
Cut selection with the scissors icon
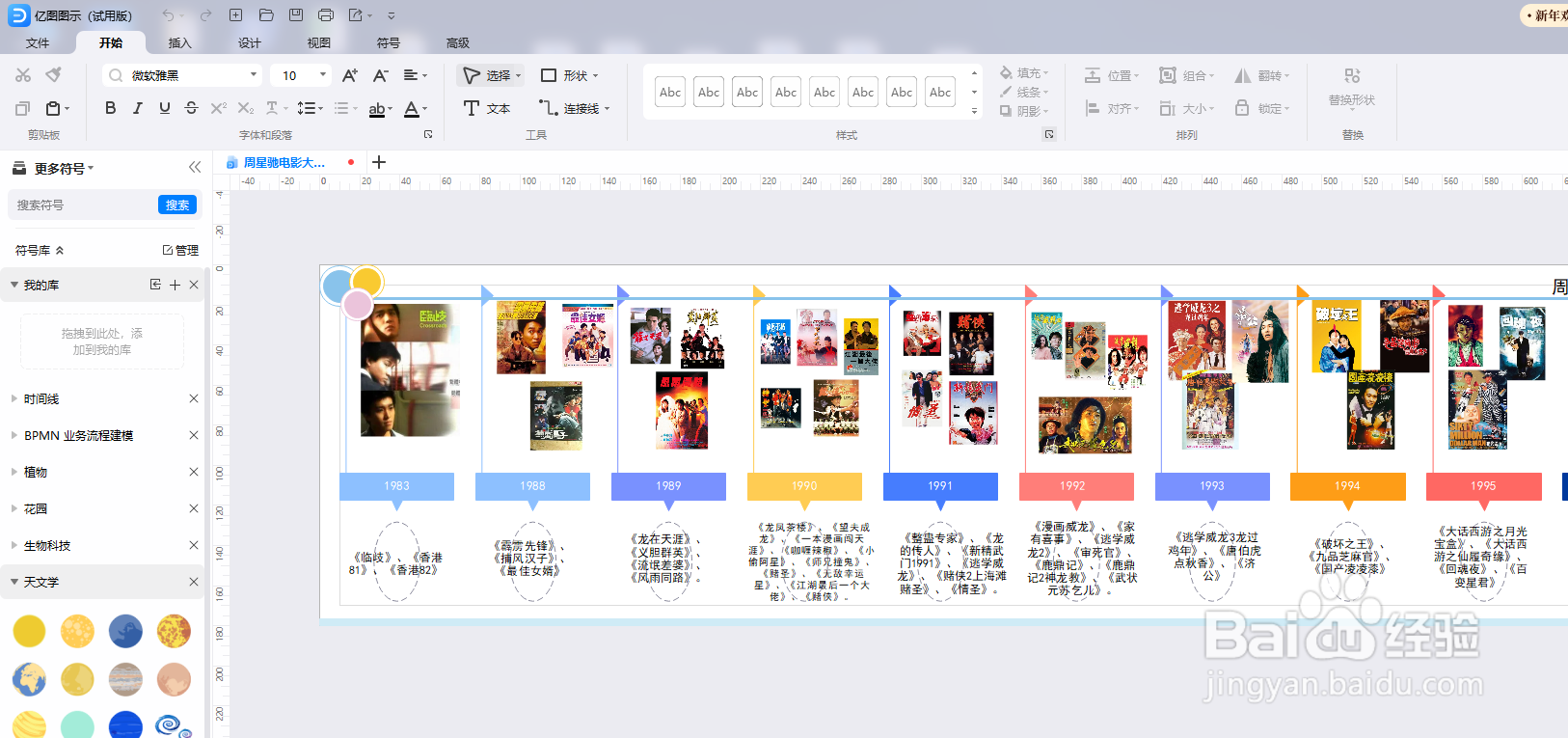(23, 75)
